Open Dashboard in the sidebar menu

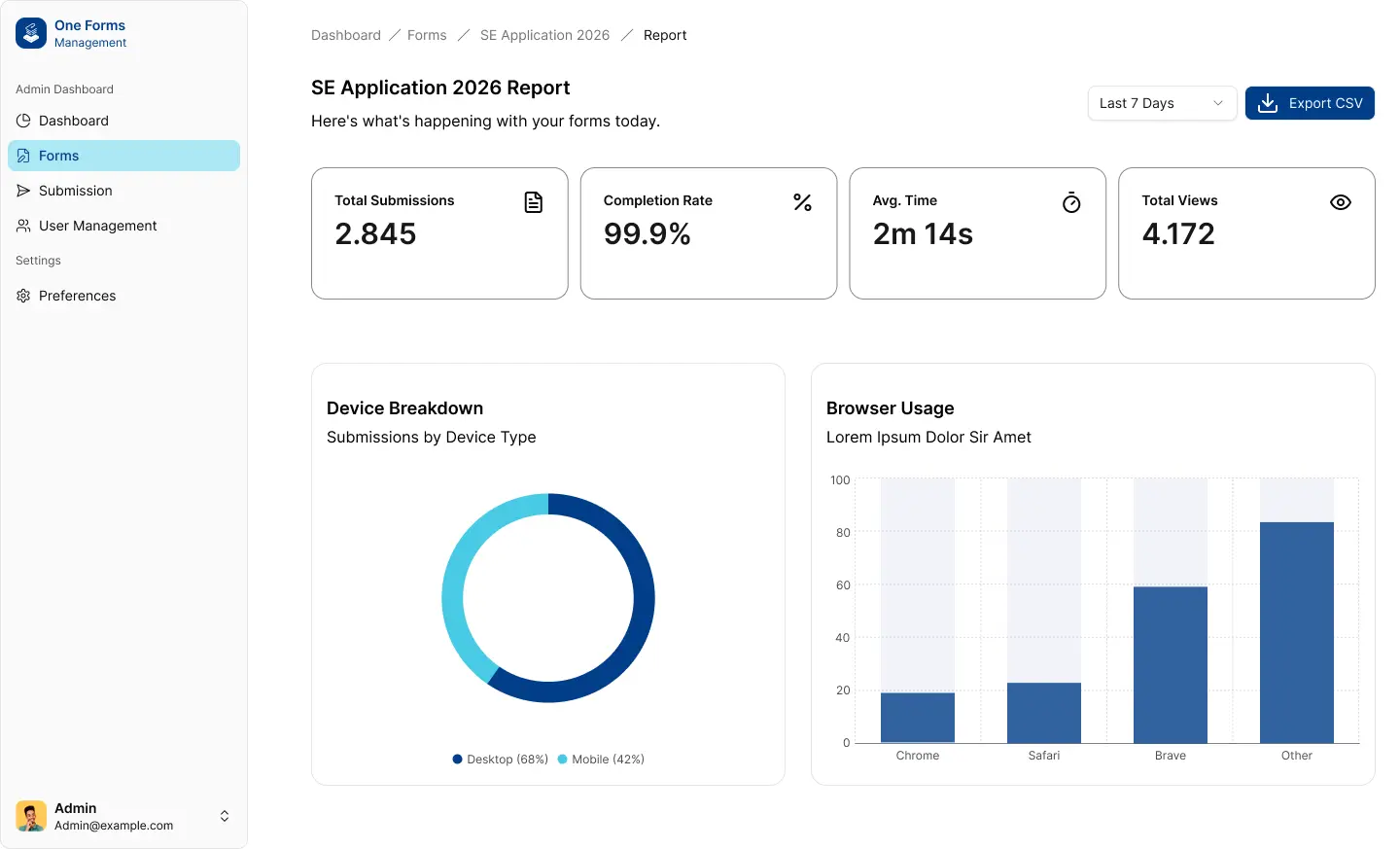[x=123, y=121]
